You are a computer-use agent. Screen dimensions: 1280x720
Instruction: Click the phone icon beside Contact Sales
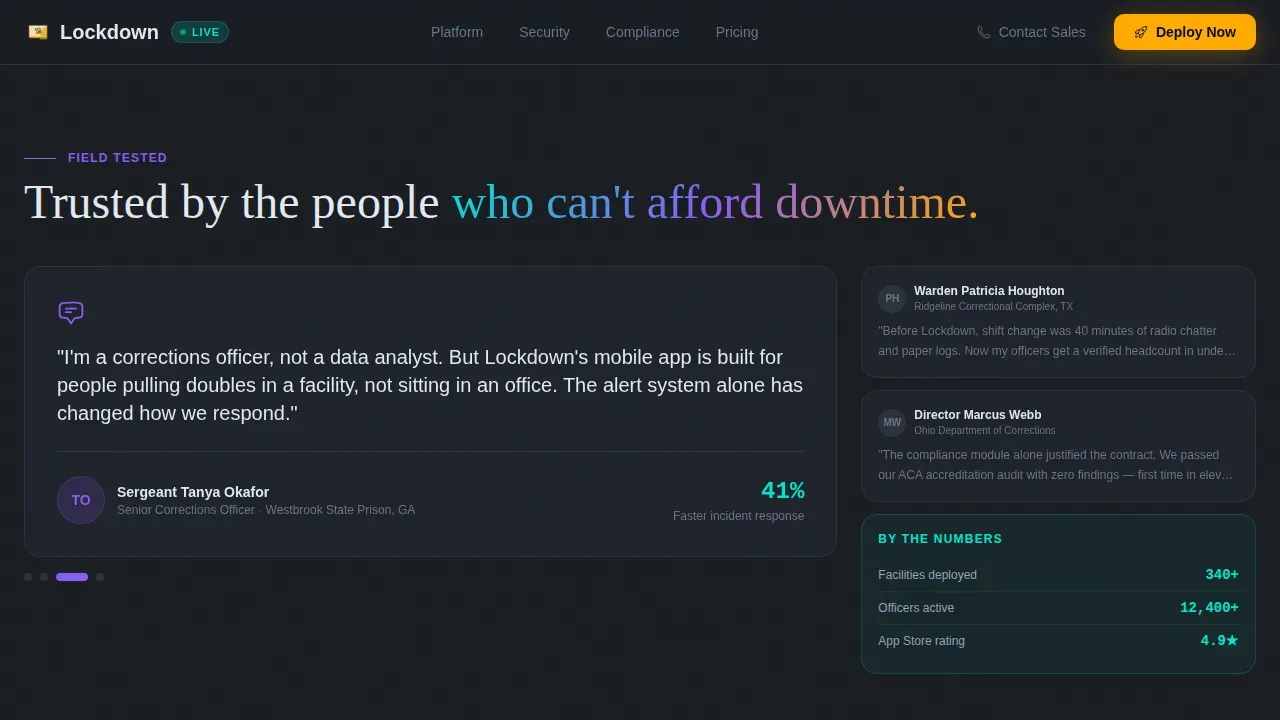(x=984, y=32)
